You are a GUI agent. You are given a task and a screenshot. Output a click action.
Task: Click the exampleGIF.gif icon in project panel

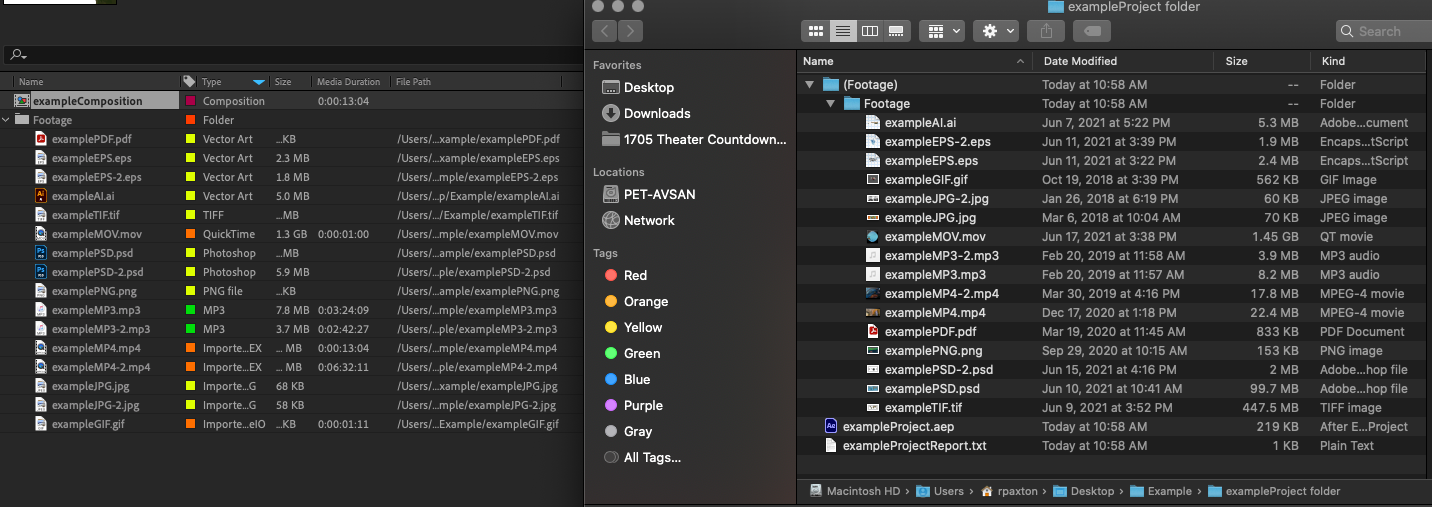click(41, 424)
